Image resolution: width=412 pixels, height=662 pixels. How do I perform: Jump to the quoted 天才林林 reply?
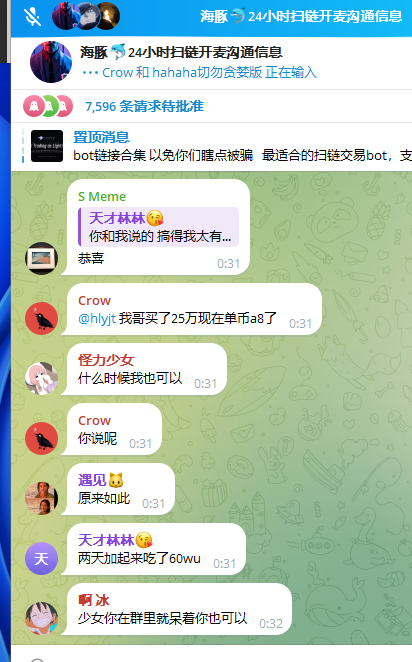pos(159,227)
